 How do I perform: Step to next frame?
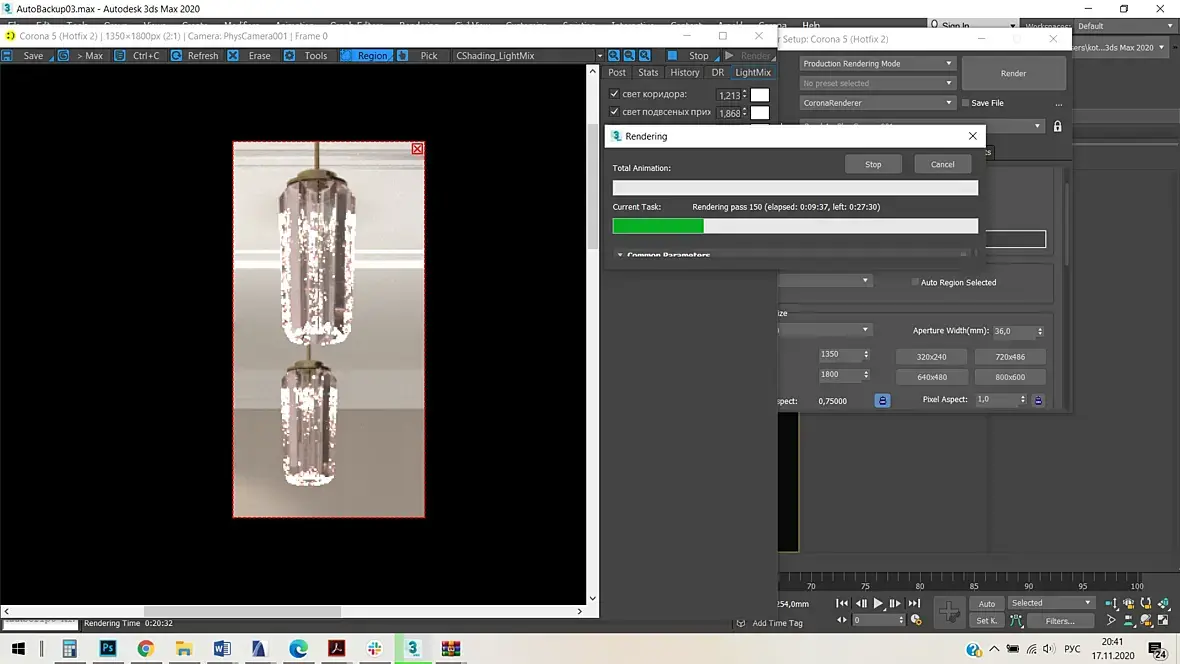tap(895, 603)
